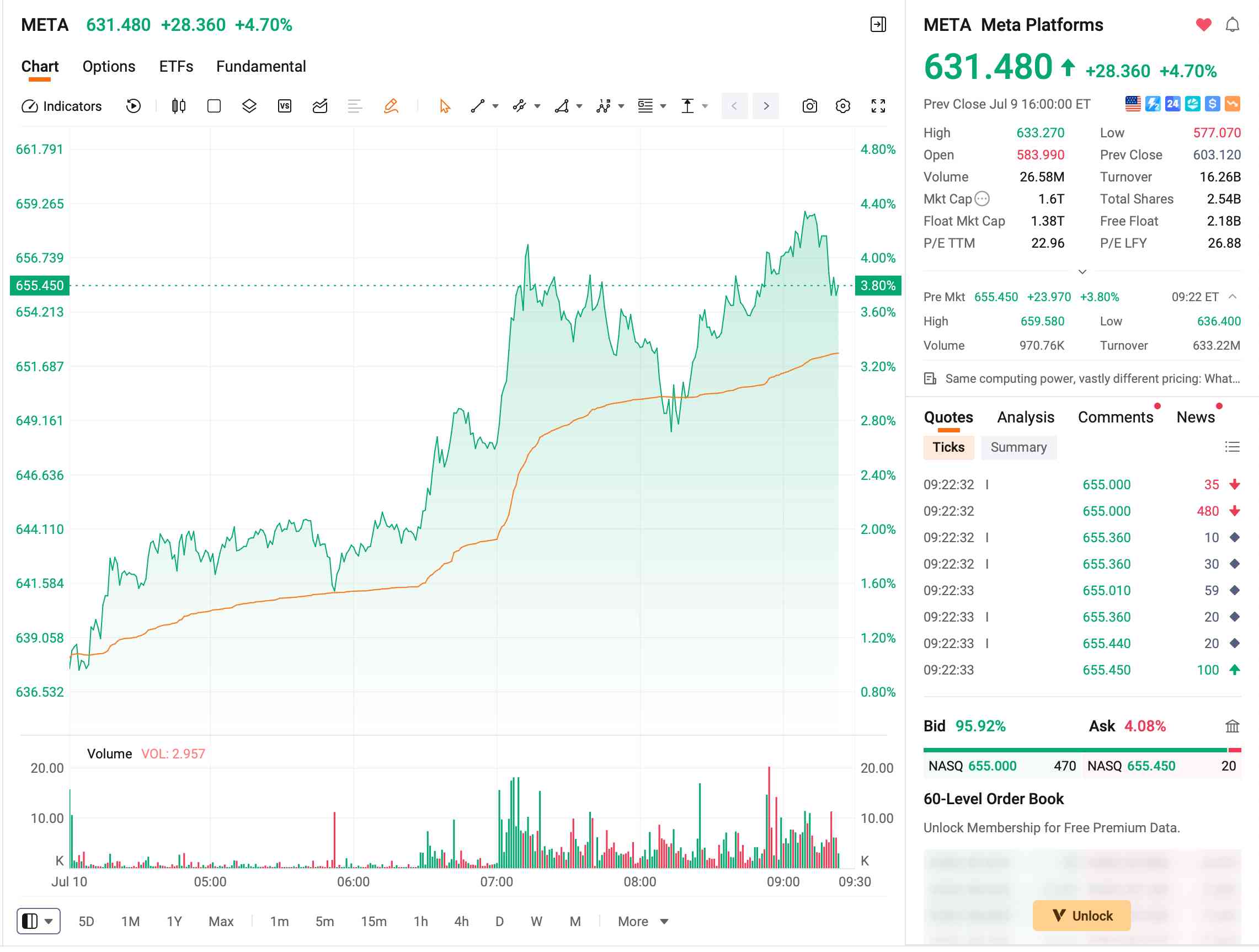Select the pattern drawing tool

click(x=604, y=106)
